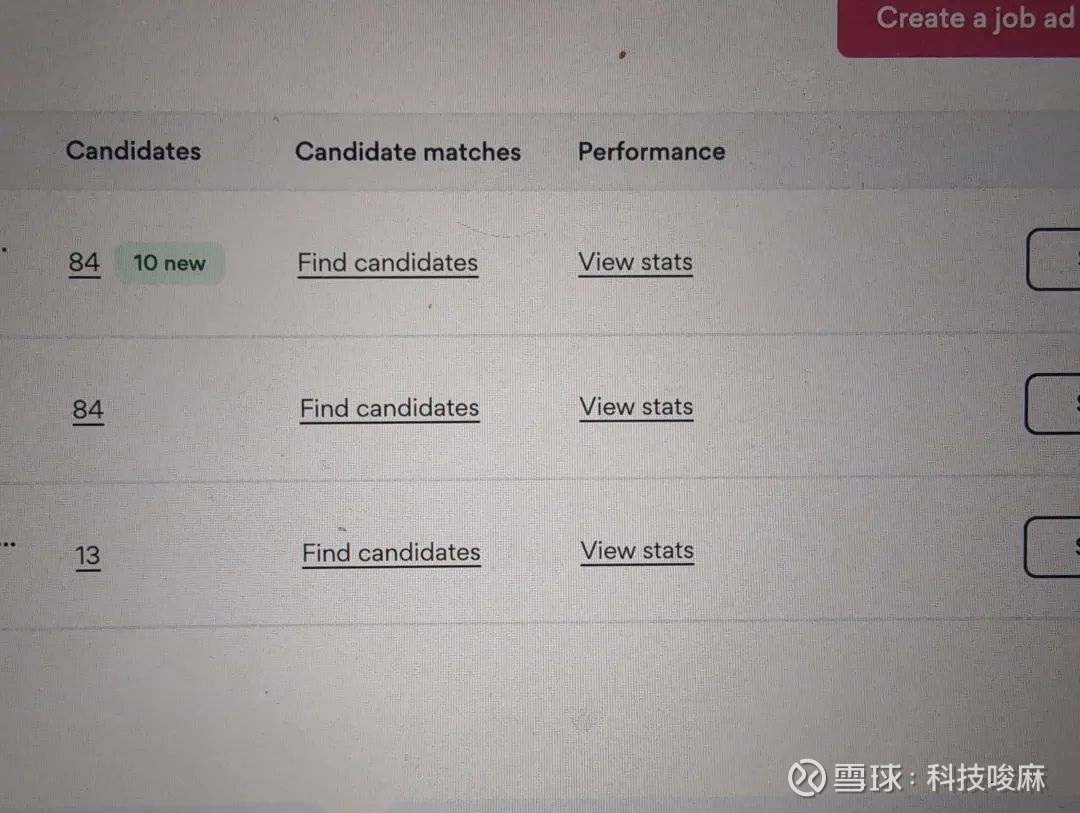View stats for the second job row

point(636,407)
